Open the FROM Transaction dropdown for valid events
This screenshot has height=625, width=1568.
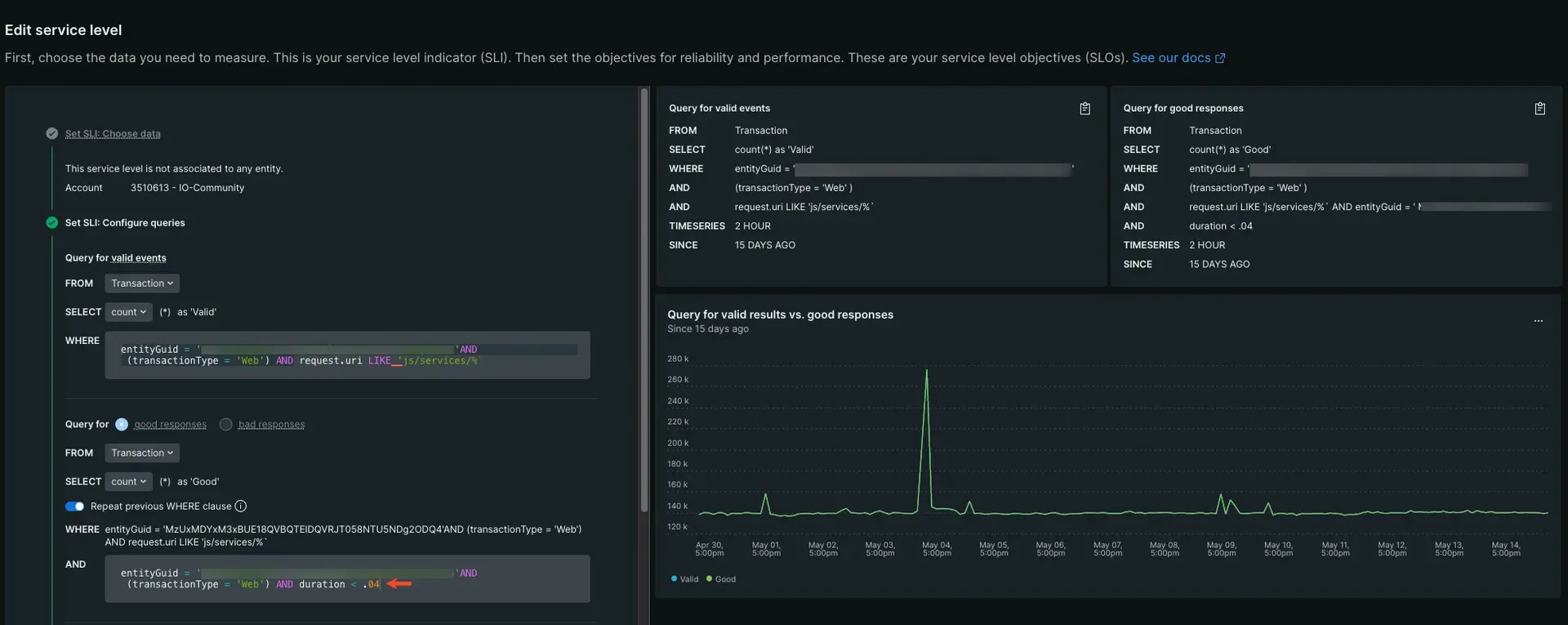[141, 283]
